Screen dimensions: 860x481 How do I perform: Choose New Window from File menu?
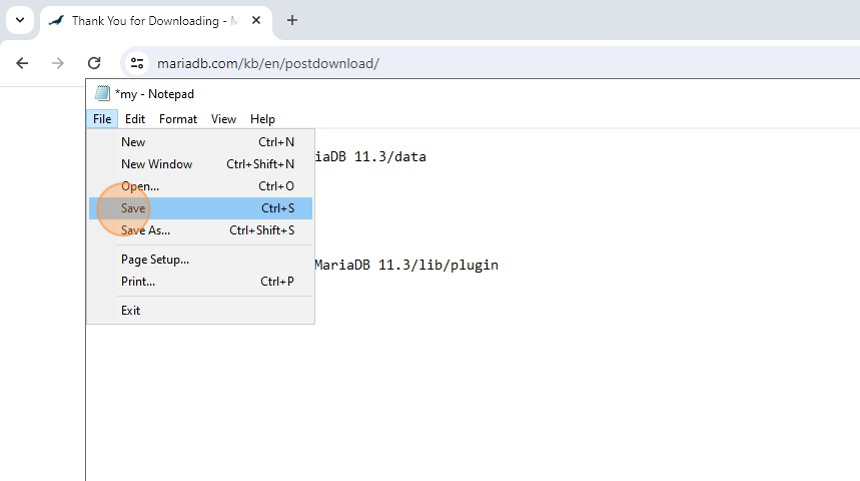[201, 164]
